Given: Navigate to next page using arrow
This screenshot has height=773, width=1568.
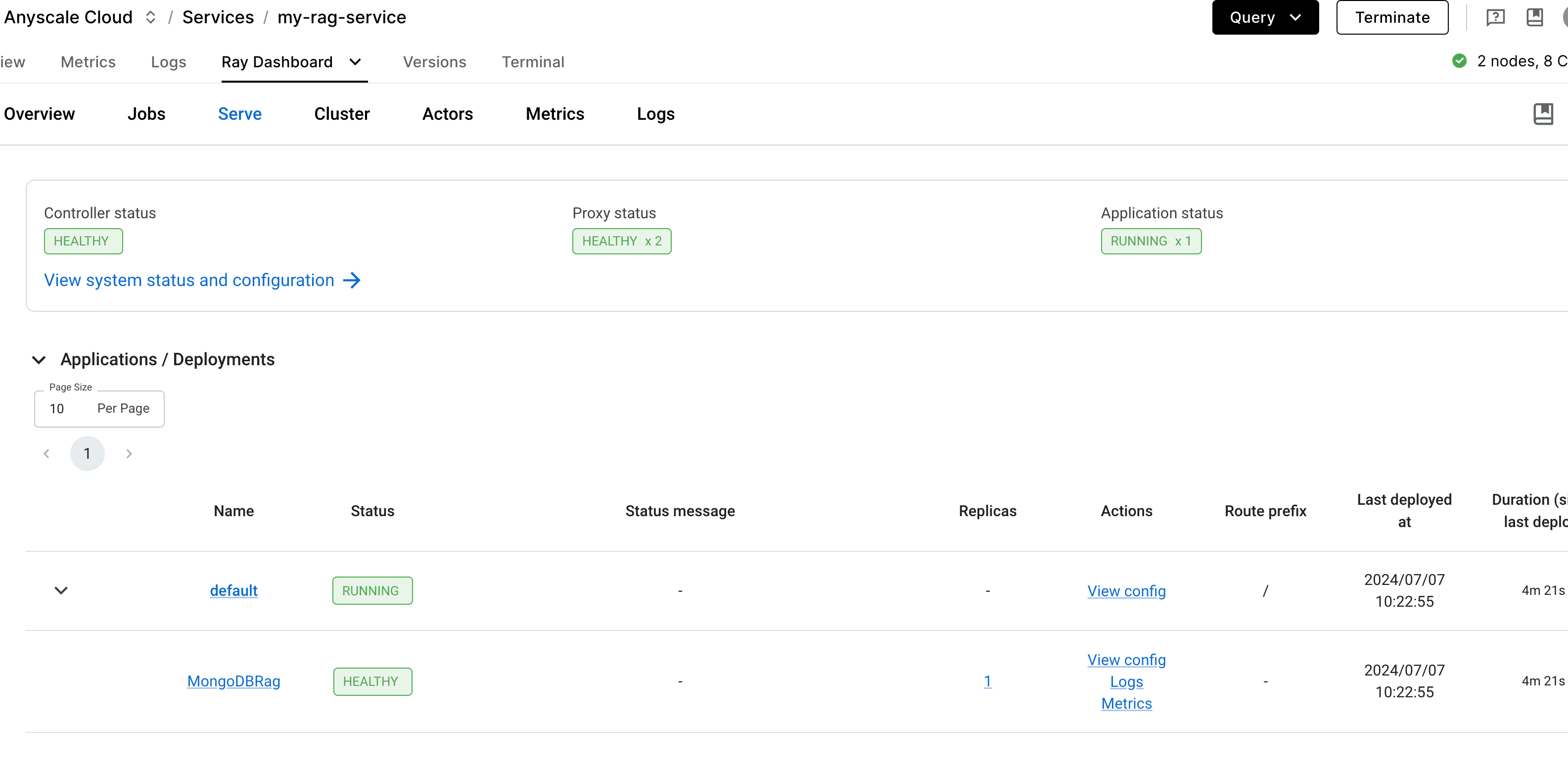Looking at the screenshot, I should pos(129,453).
